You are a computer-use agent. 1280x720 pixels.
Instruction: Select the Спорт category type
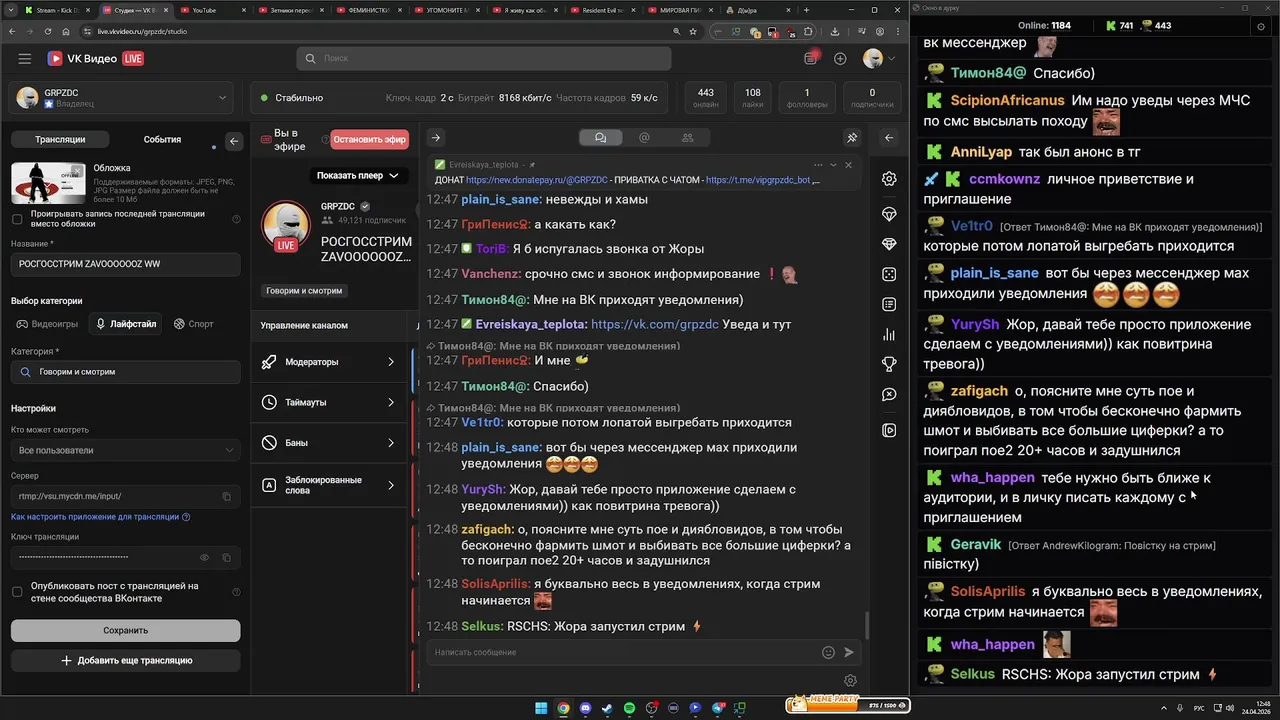(x=193, y=324)
